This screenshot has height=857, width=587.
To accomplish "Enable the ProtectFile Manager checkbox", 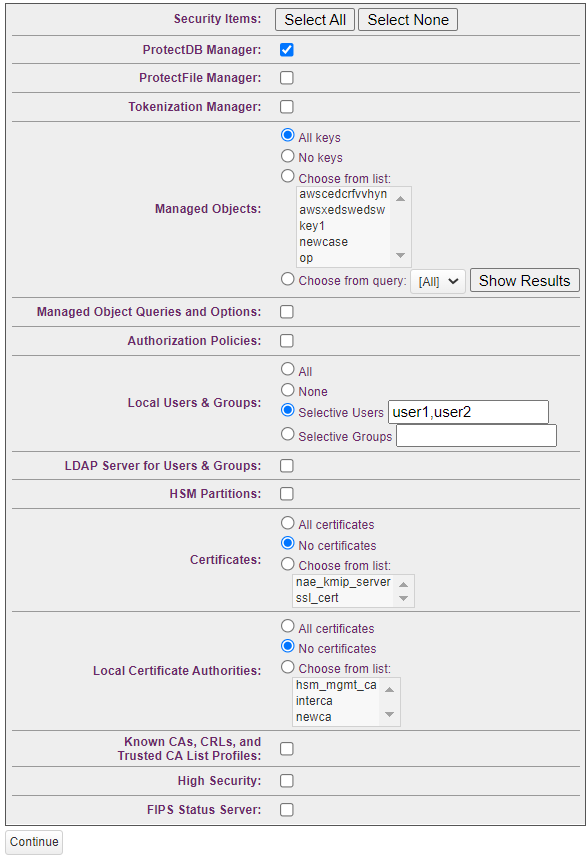I will (286, 78).
